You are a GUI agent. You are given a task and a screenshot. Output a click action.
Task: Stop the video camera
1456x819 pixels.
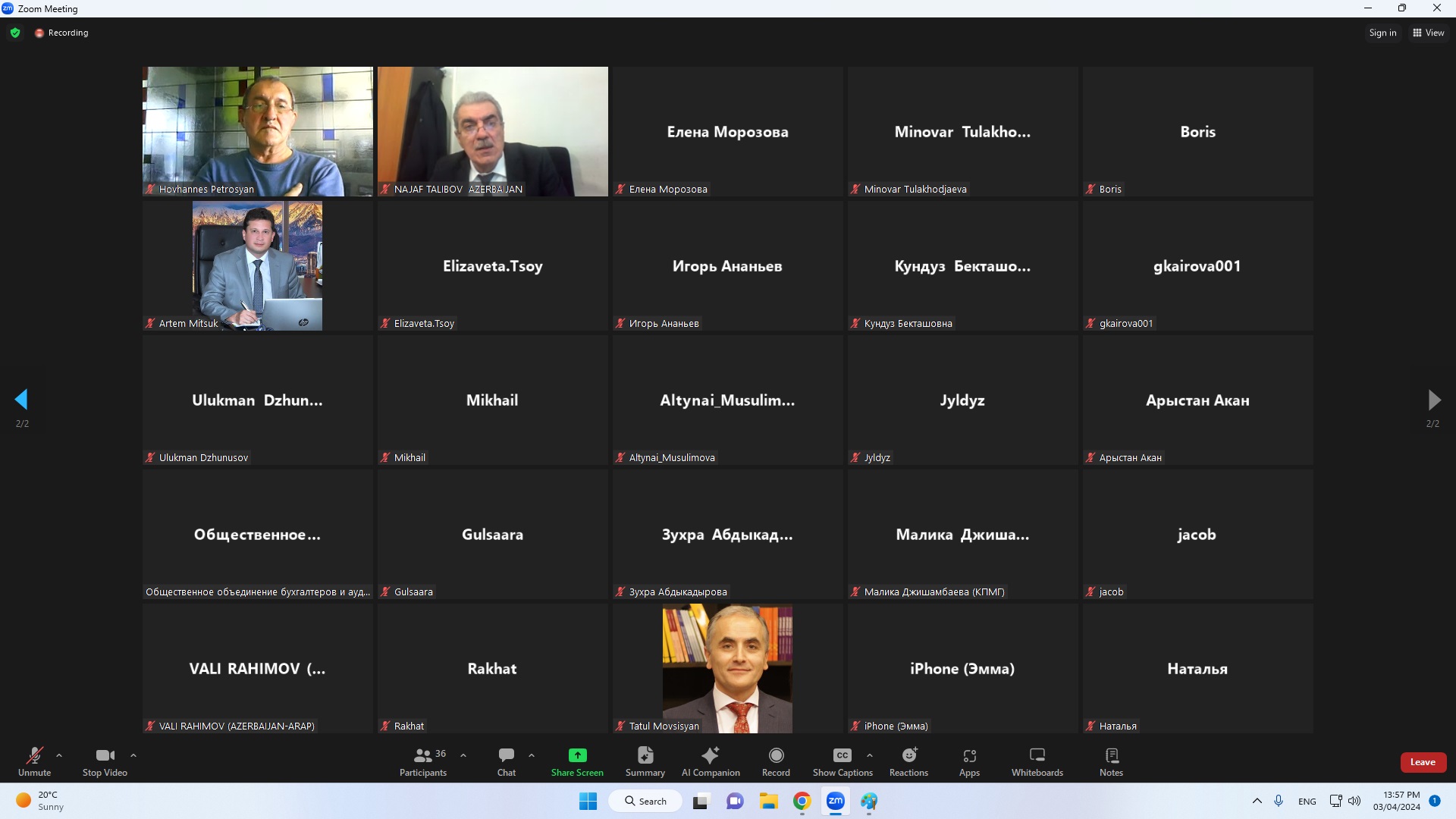tap(105, 761)
